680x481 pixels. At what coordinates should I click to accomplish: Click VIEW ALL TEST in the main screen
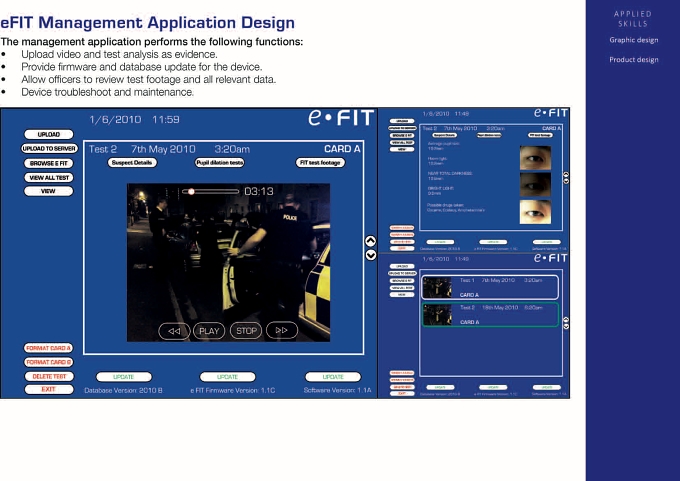(49, 178)
